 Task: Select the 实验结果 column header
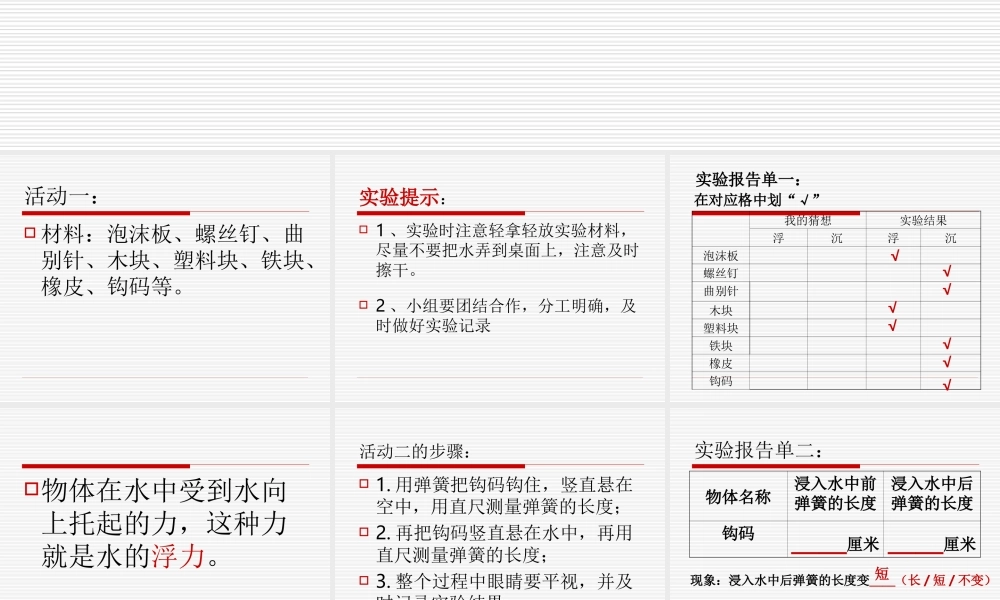924,221
